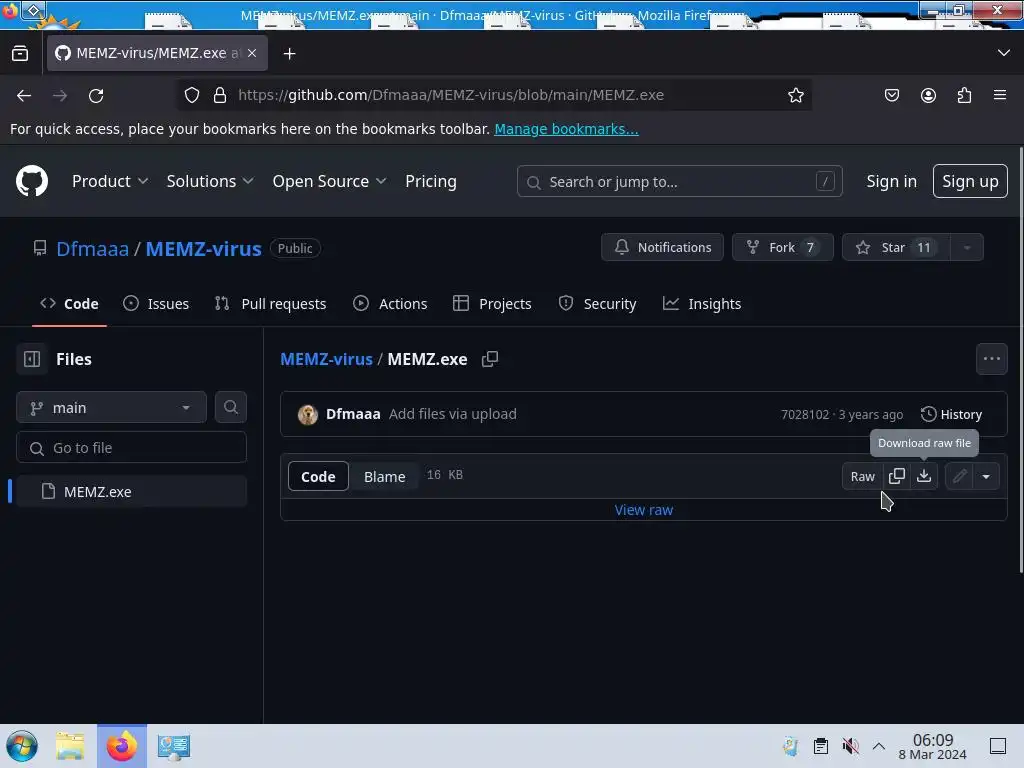This screenshot has width=1024, height=768.
Task: Reload the page with the refresh icon
Action: [96, 95]
